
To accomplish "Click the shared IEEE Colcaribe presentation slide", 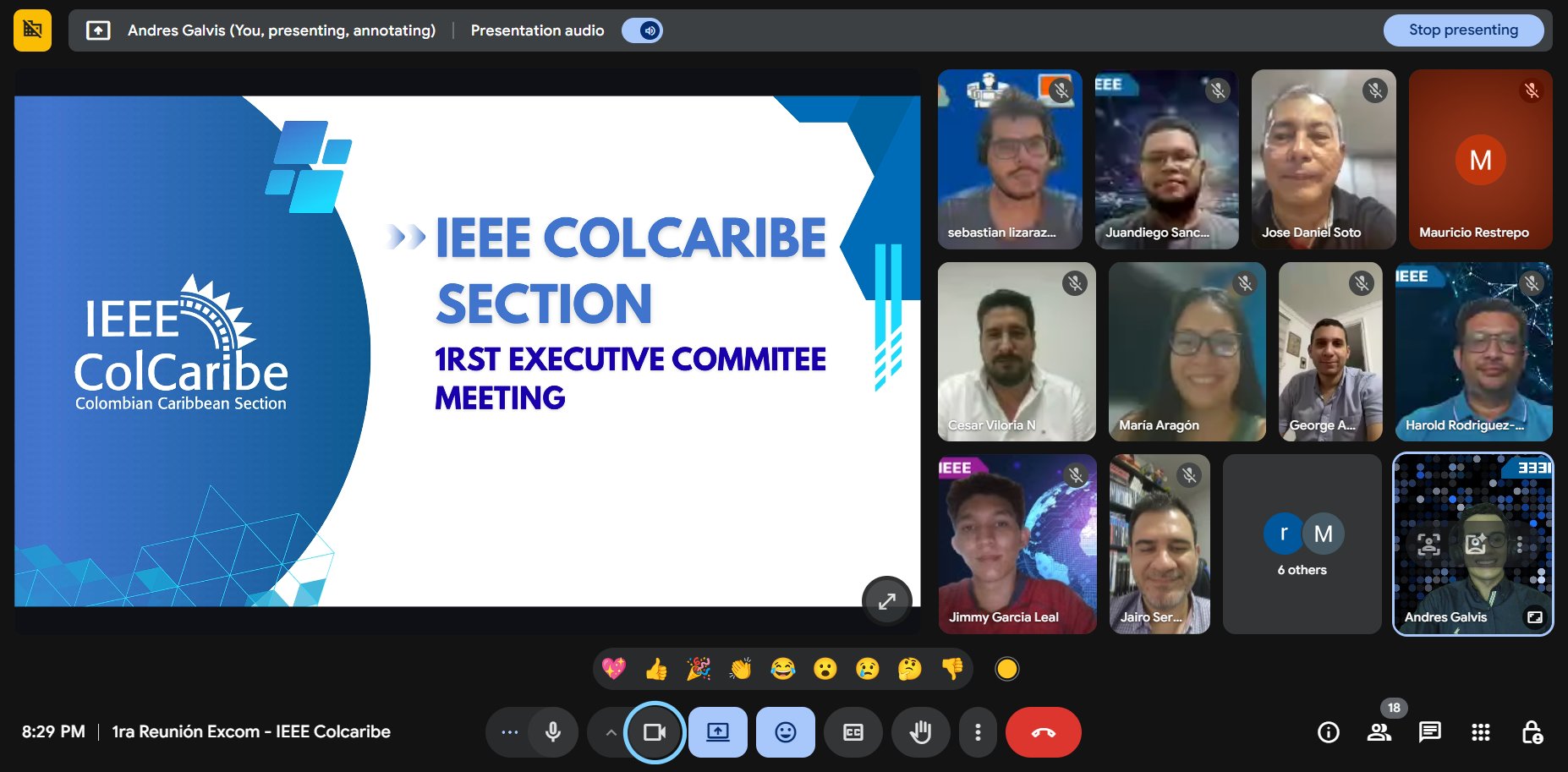I will 467,351.
